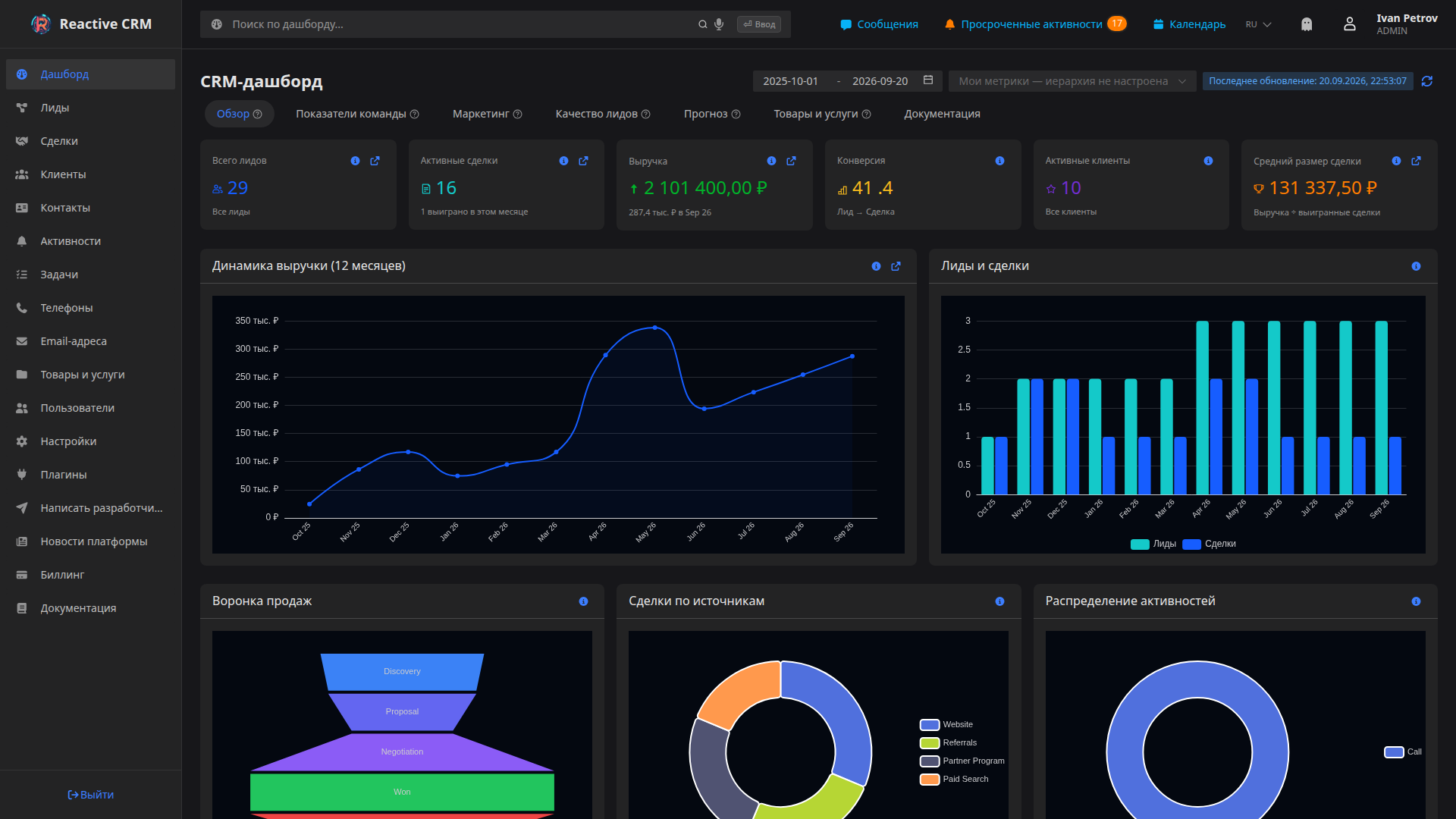Image resolution: width=1456 pixels, height=819 pixels.
Task: Switch to Показатели команды tab
Action: click(357, 114)
